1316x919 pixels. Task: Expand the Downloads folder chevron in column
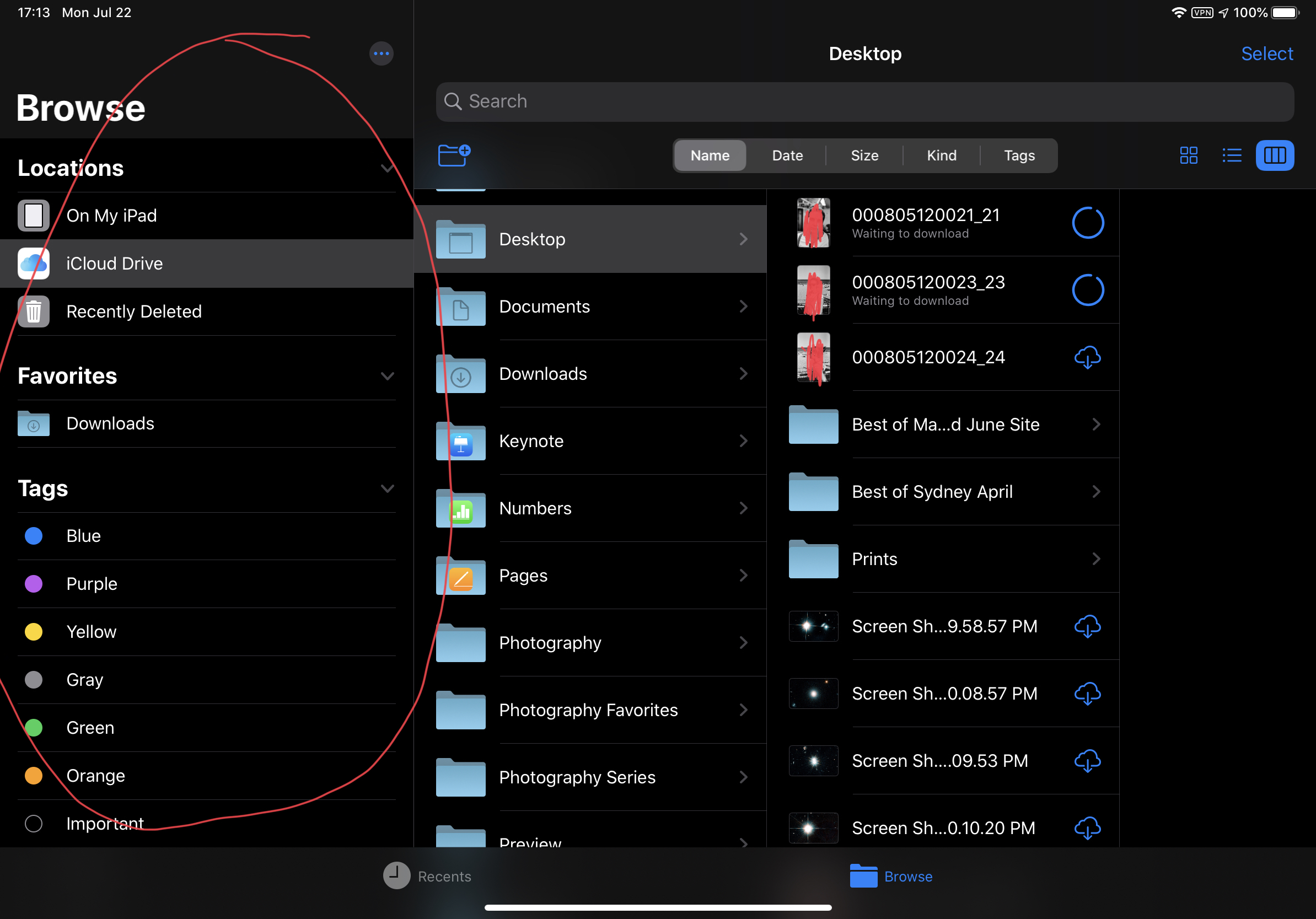coord(743,374)
